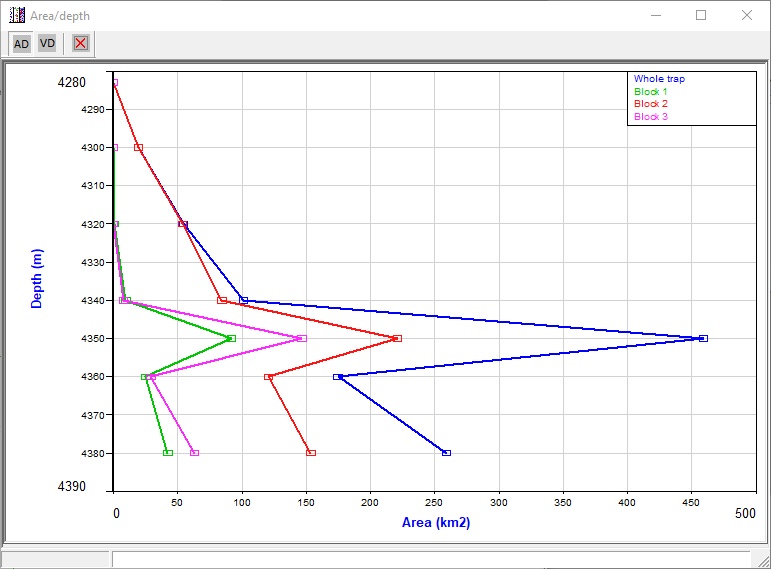Image resolution: width=771 pixels, height=569 pixels.
Task: Minimize the Area/depth window
Action: tap(656, 15)
